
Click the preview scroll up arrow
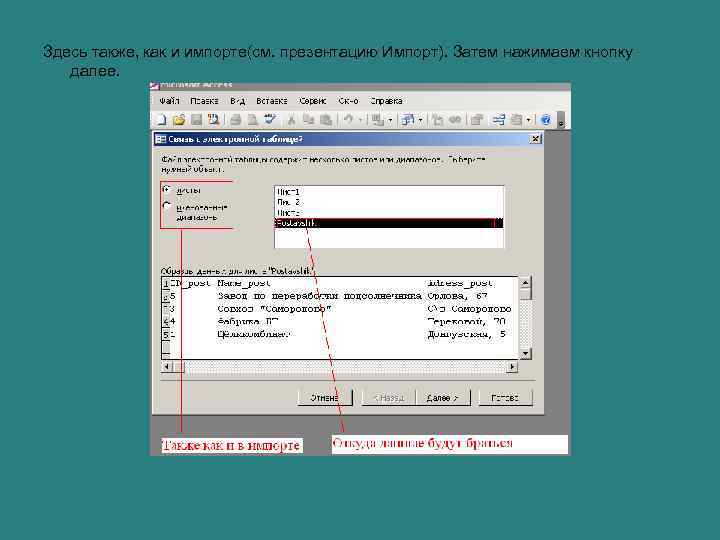525,282
